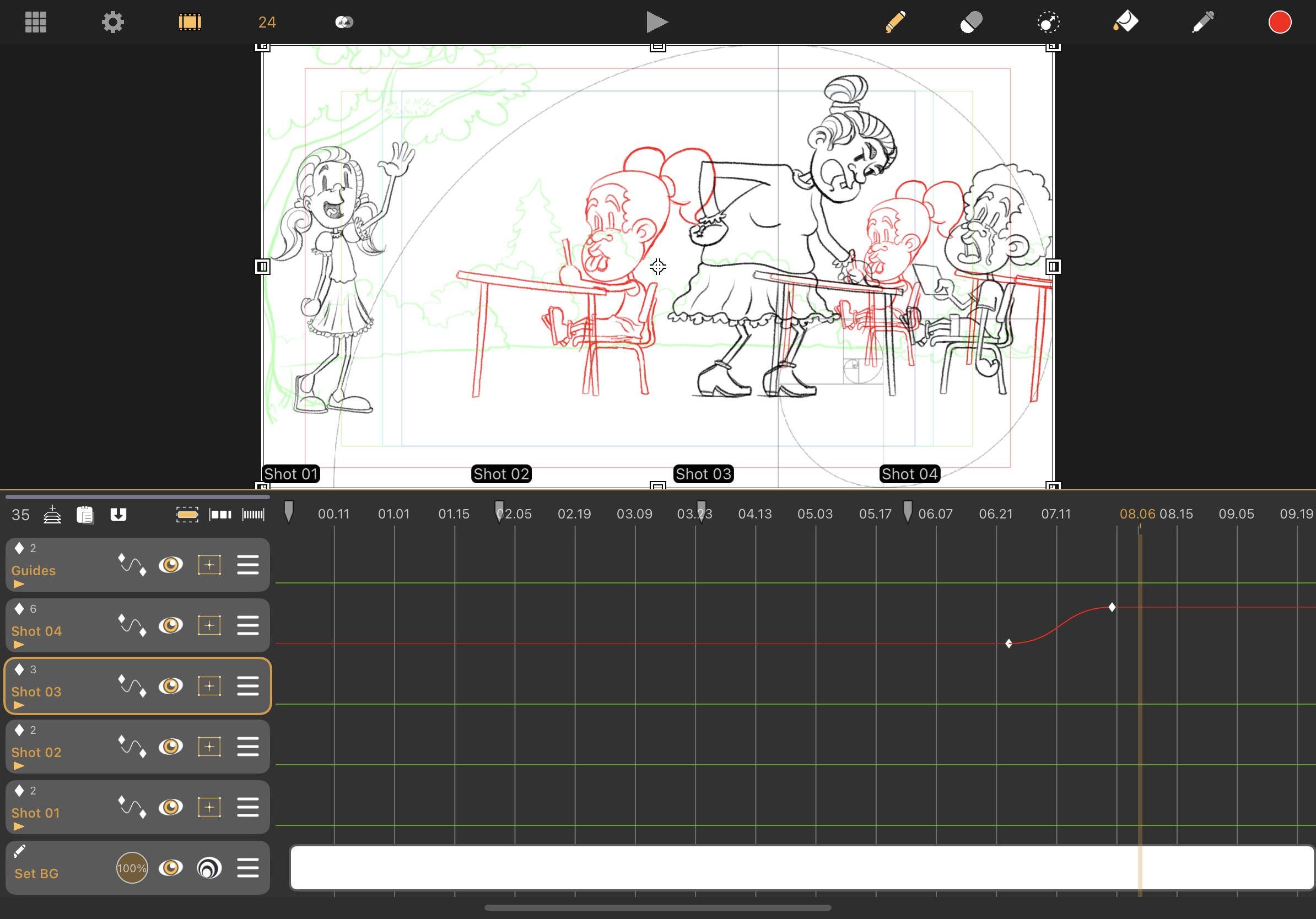Image resolution: width=1316 pixels, height=919 pixels.
Task: Select the Paint Bucket fill tool
Action: (x=1126, y=23)
